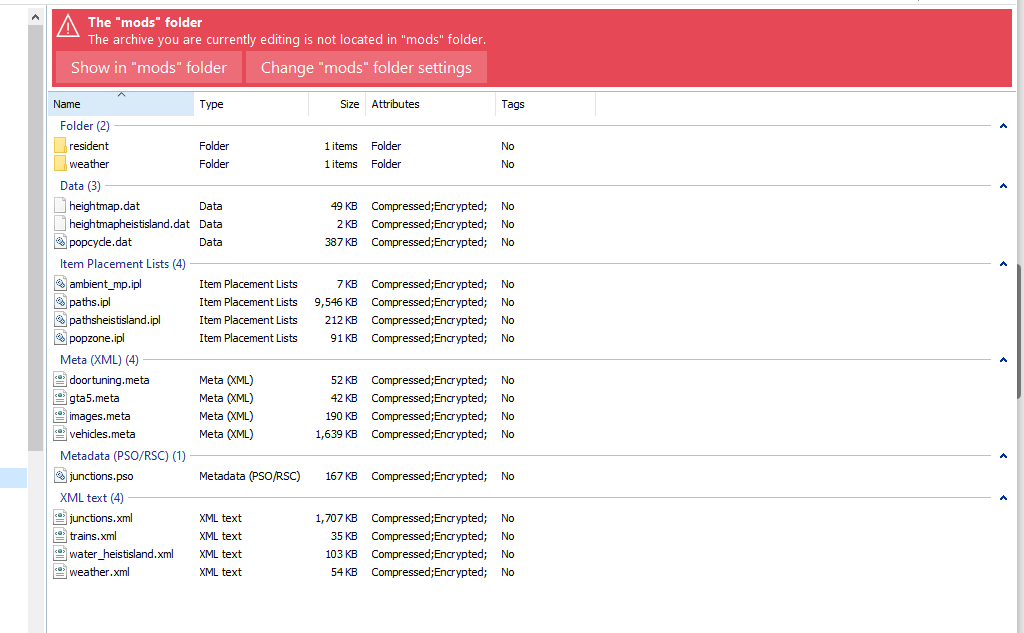1024x633 pixels.
Task: Sort by the Name column header
Action: (x=120, y=104)
